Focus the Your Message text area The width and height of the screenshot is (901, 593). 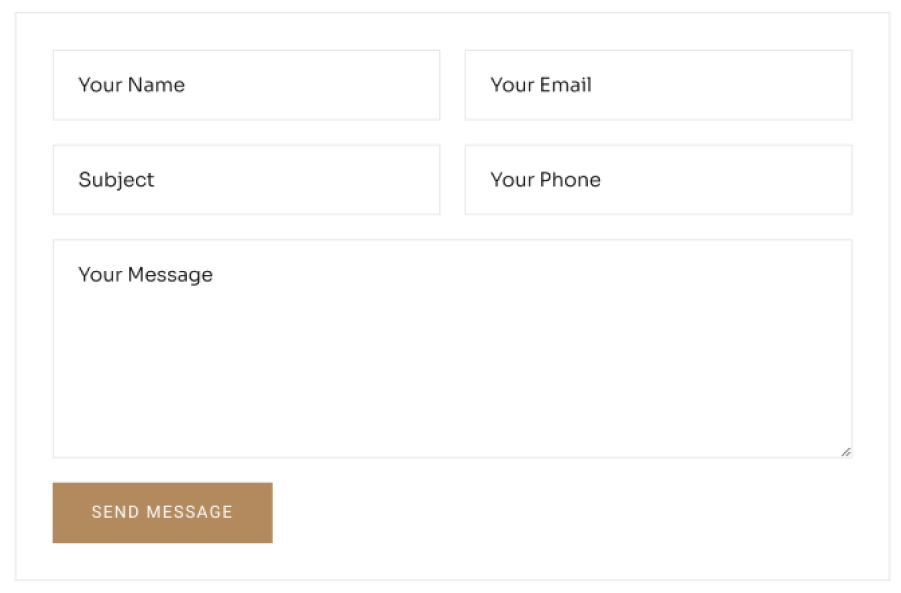(452, 348)
